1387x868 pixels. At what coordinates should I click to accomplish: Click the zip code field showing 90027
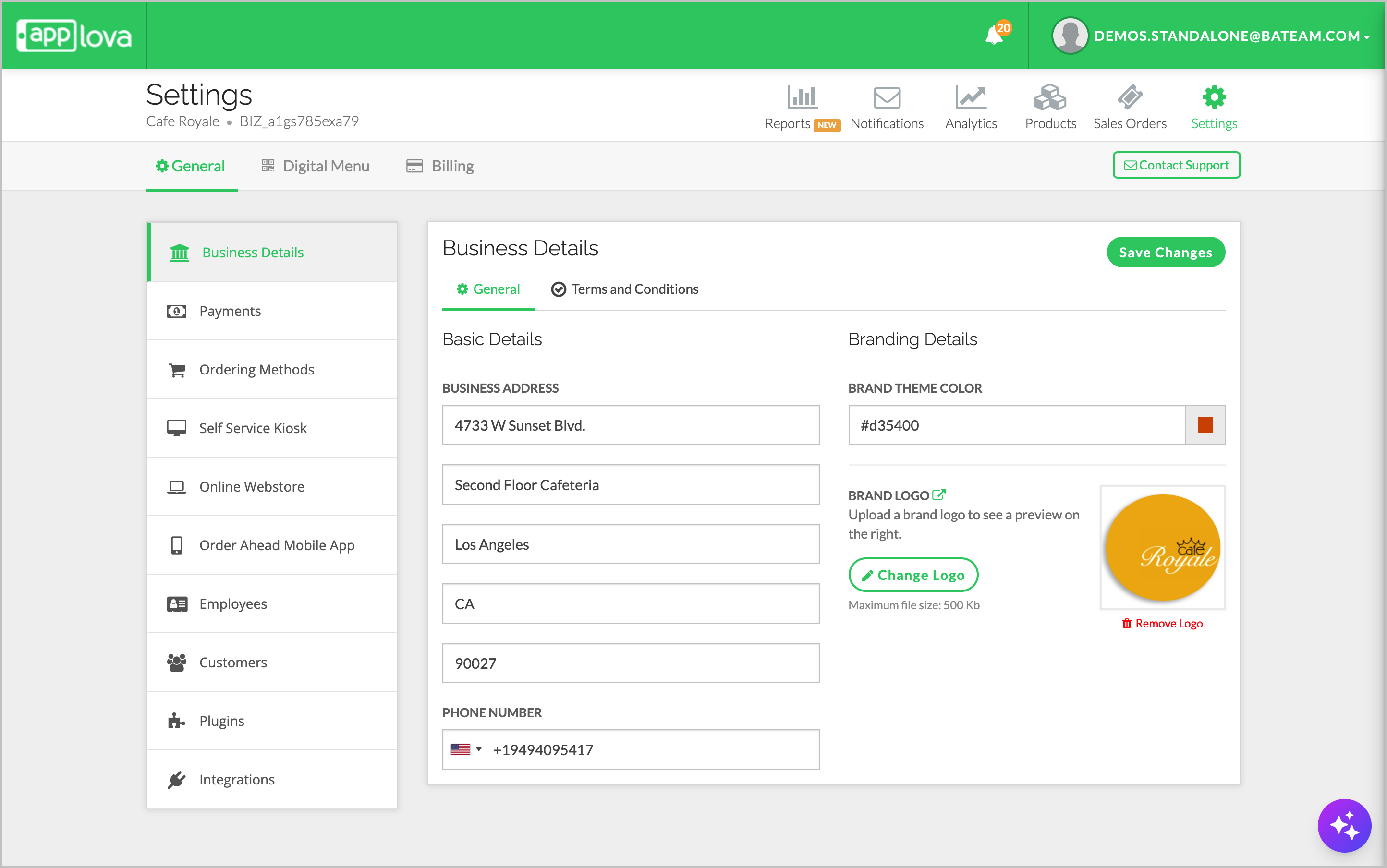coord(630,663)
